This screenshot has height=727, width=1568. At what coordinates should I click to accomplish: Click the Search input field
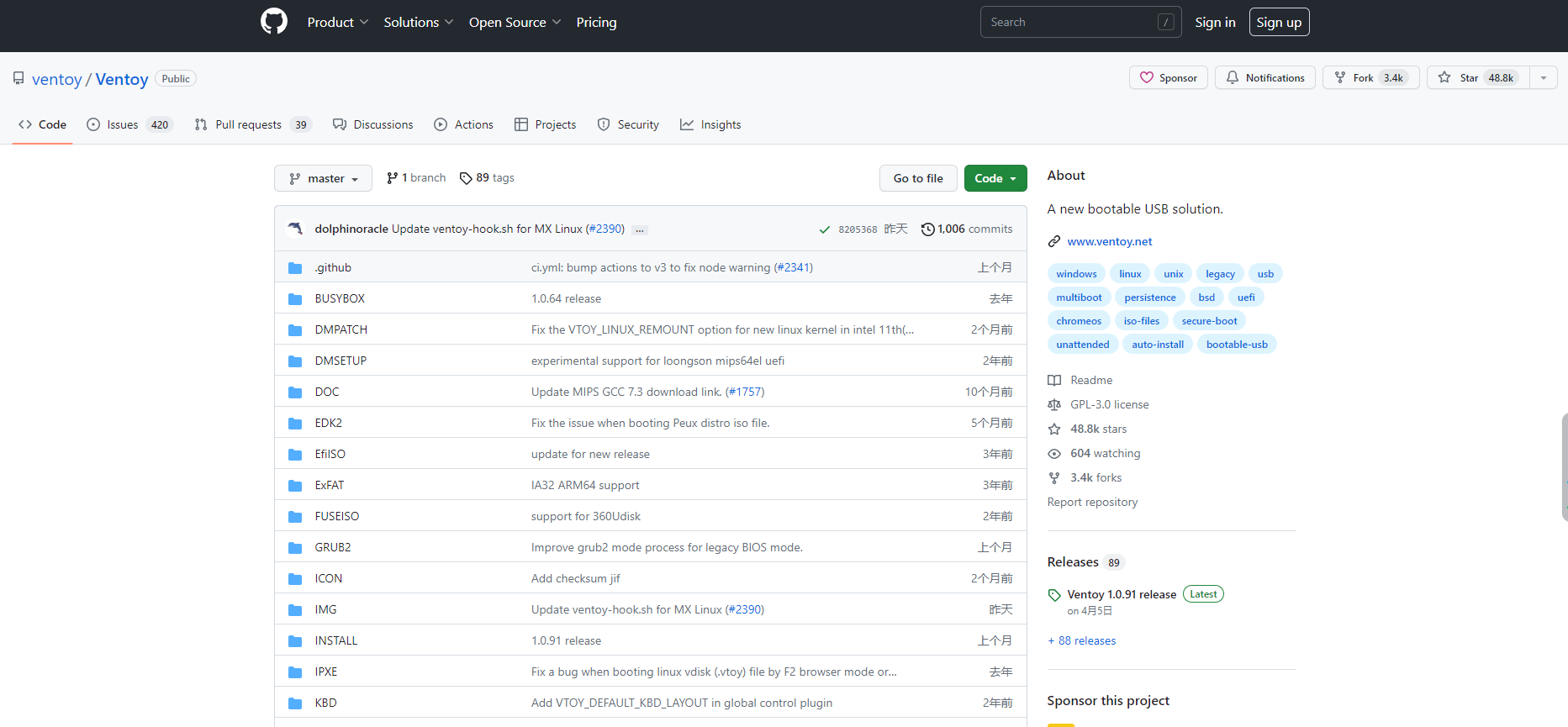(x=1080, y=22)
